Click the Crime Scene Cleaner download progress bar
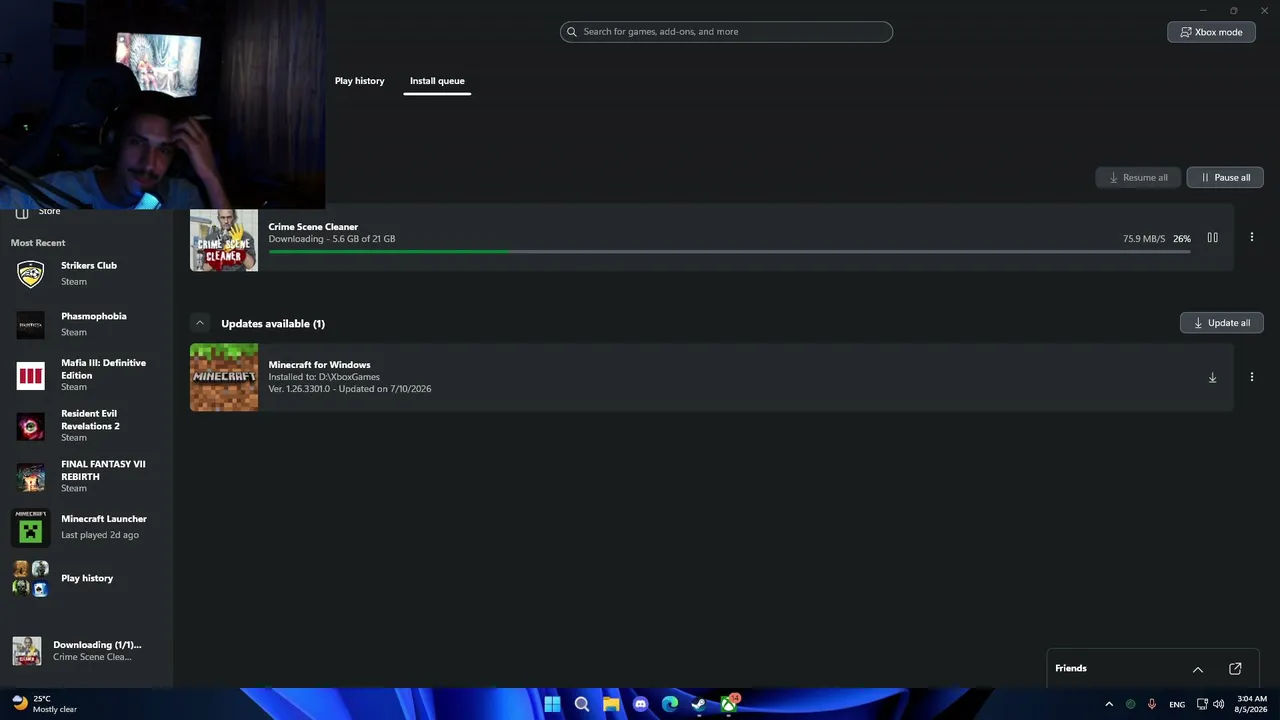Viewport: 1280px width, 720px height. (729, 251)
